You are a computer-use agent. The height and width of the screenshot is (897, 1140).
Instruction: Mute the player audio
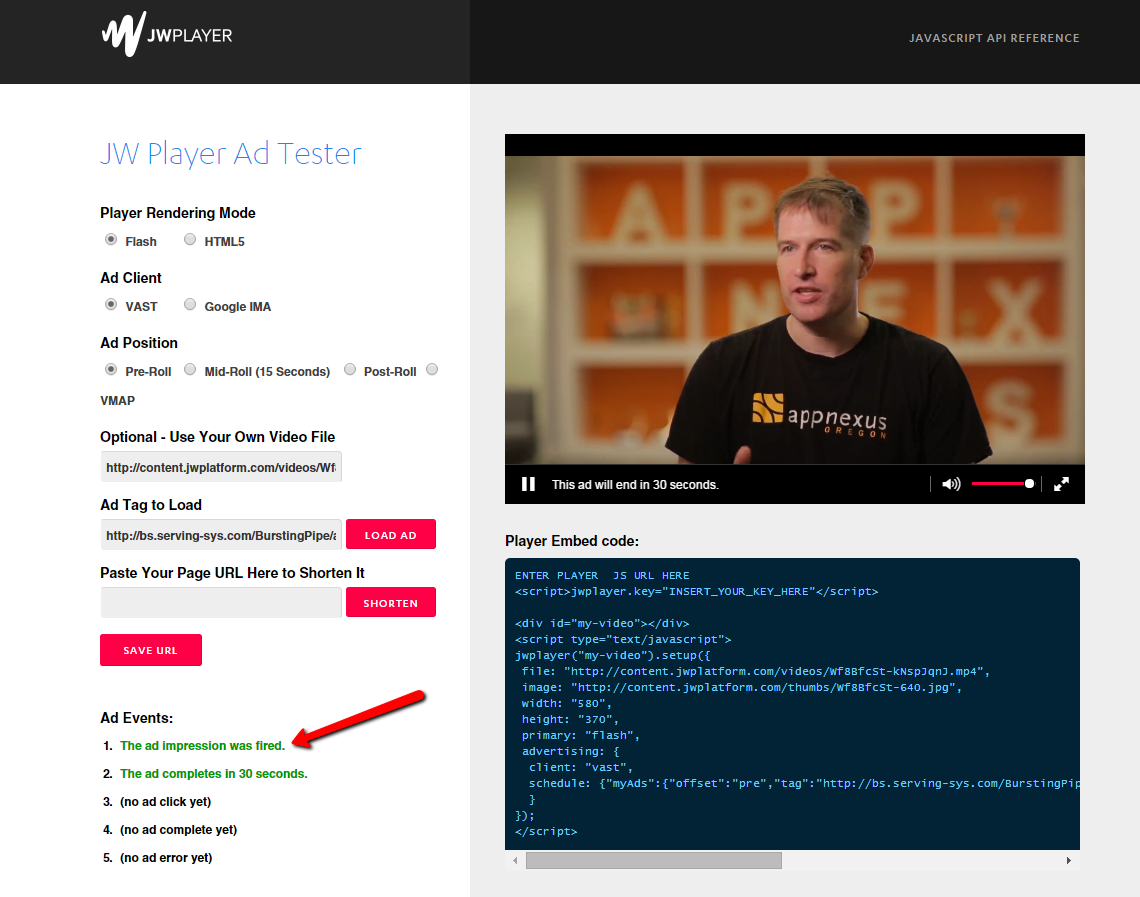coord(950,484)
